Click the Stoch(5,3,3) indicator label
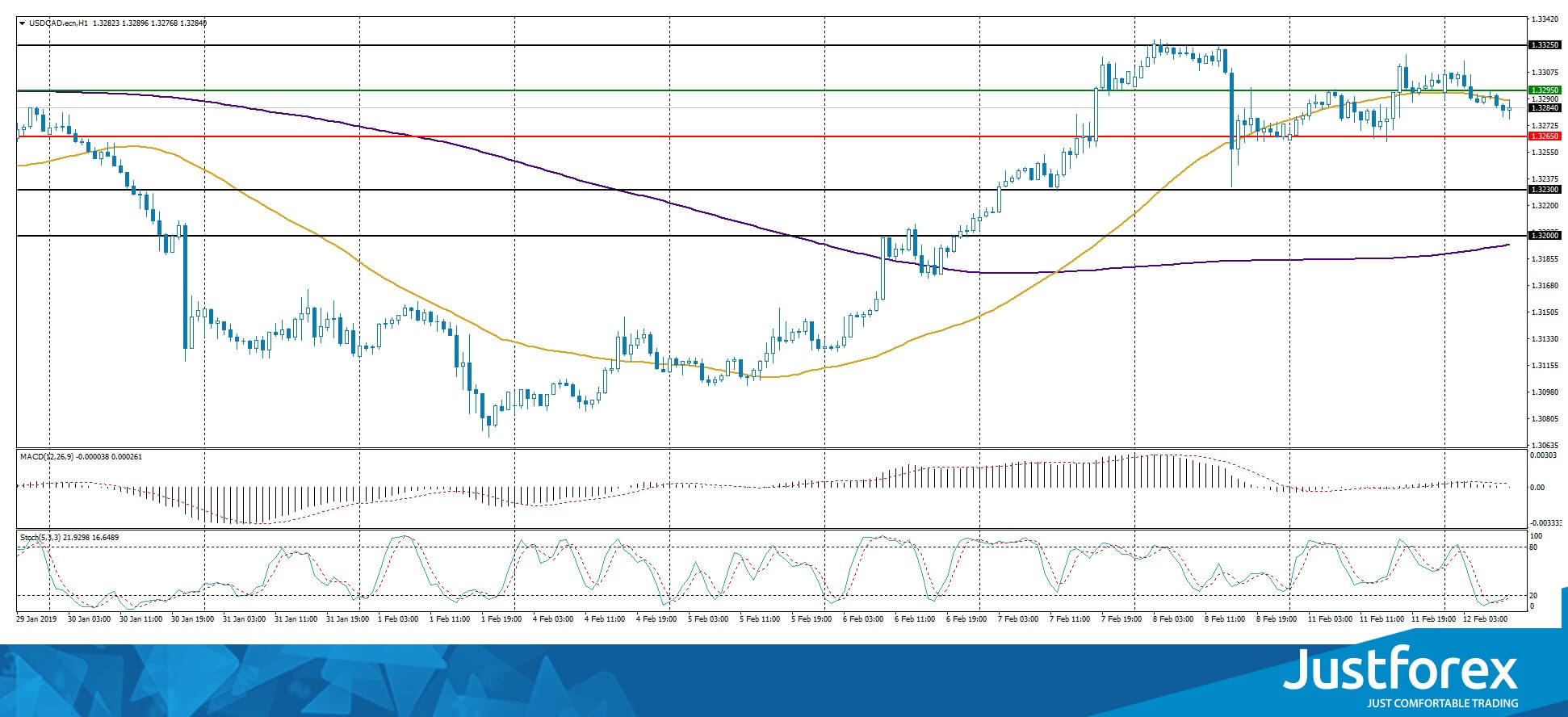Image resolution: width=1568 pixels, height=717 pixels. coord(42,537)
